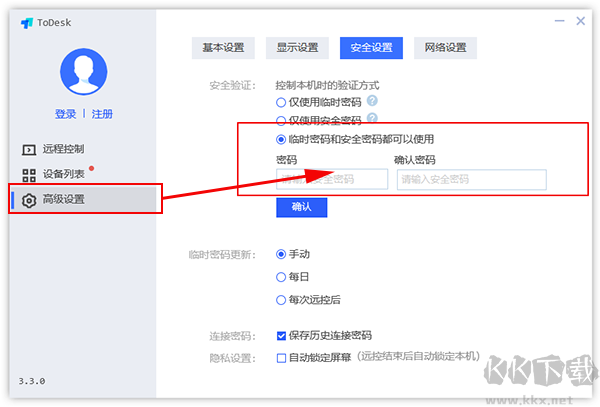This screenshot has height=407, width=600.
Task: Click the 注册 register link
Action: coord(102,114)
